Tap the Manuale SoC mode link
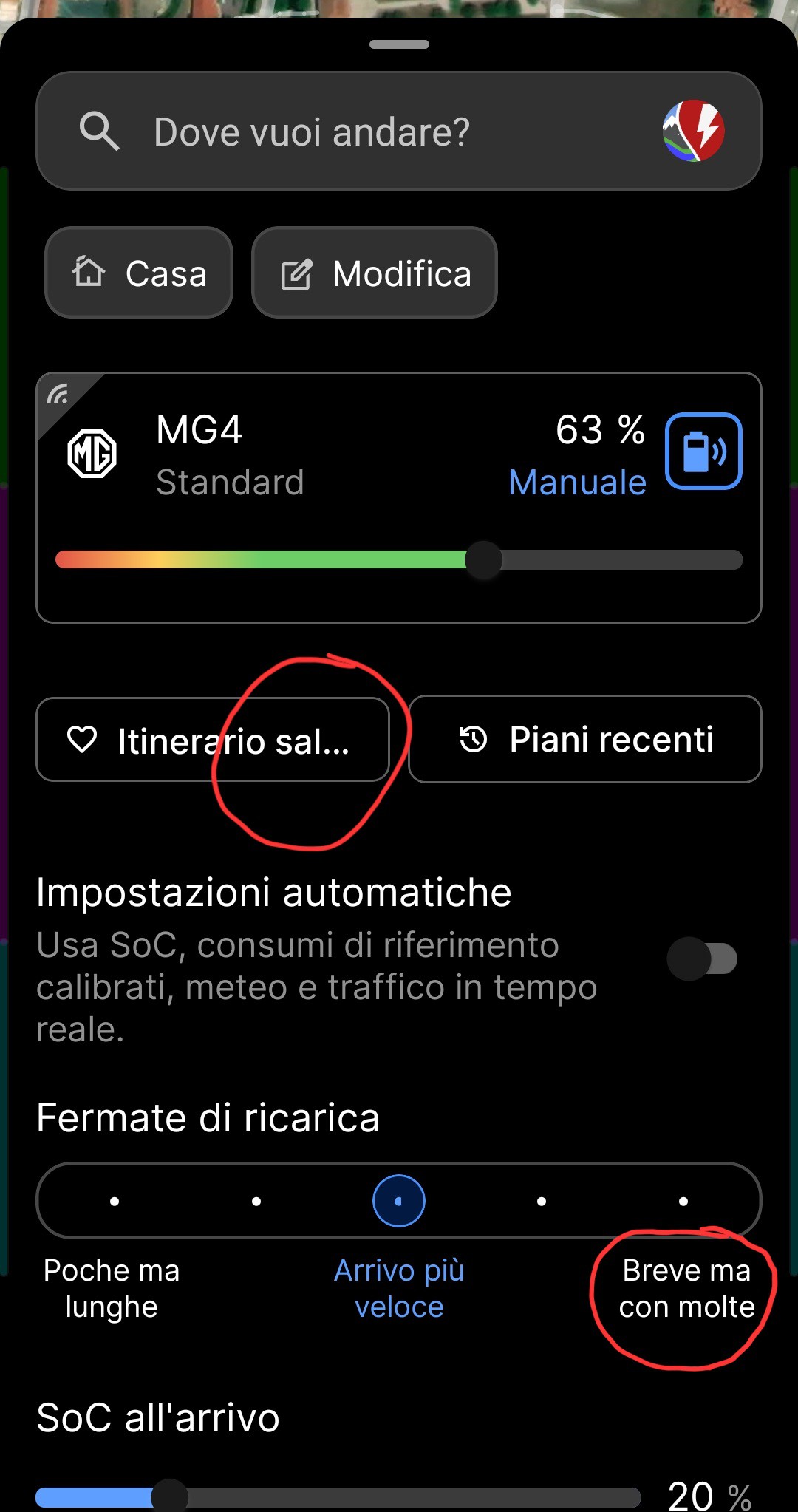The image size is (798, 1512). [578, 483]
